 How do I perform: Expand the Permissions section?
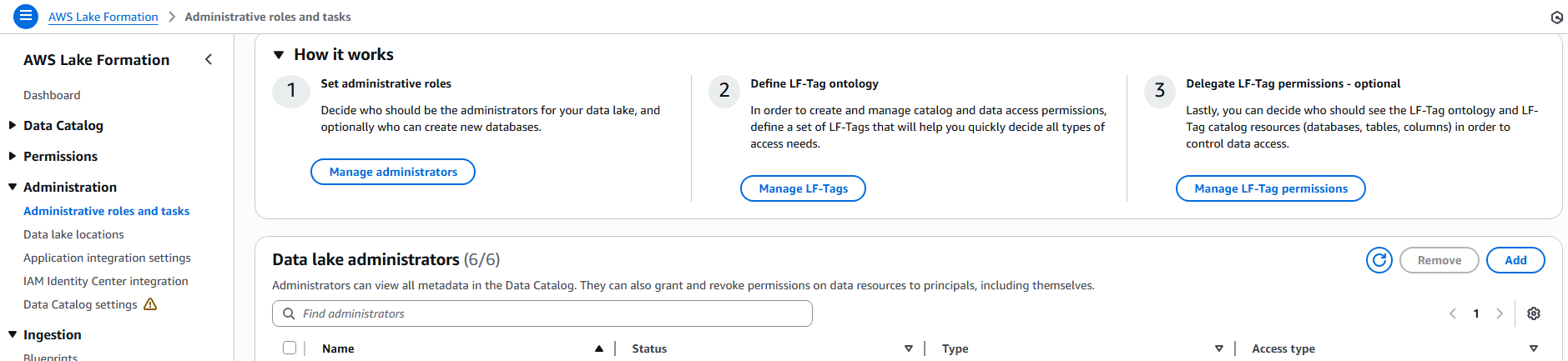coord(13,156)
